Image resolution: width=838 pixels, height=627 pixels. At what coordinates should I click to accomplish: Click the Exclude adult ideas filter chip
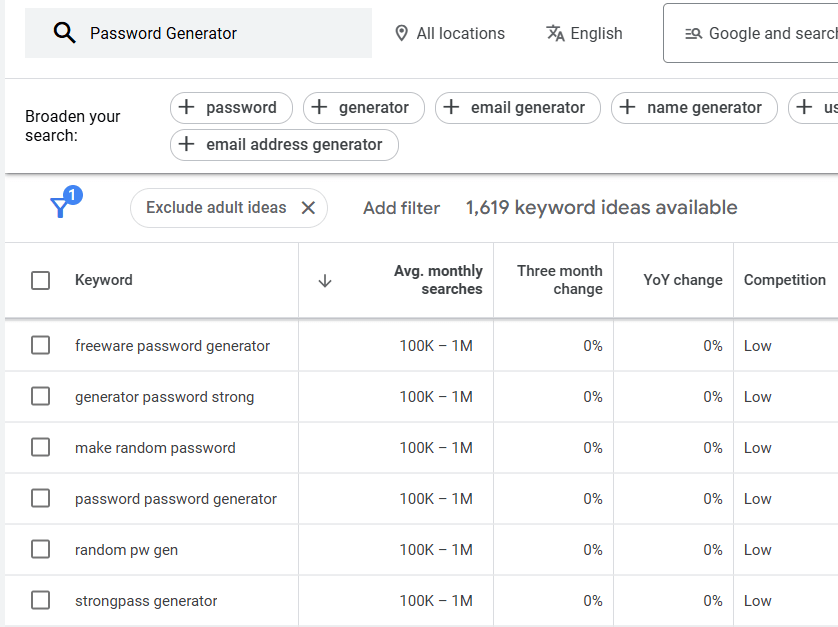229,207
